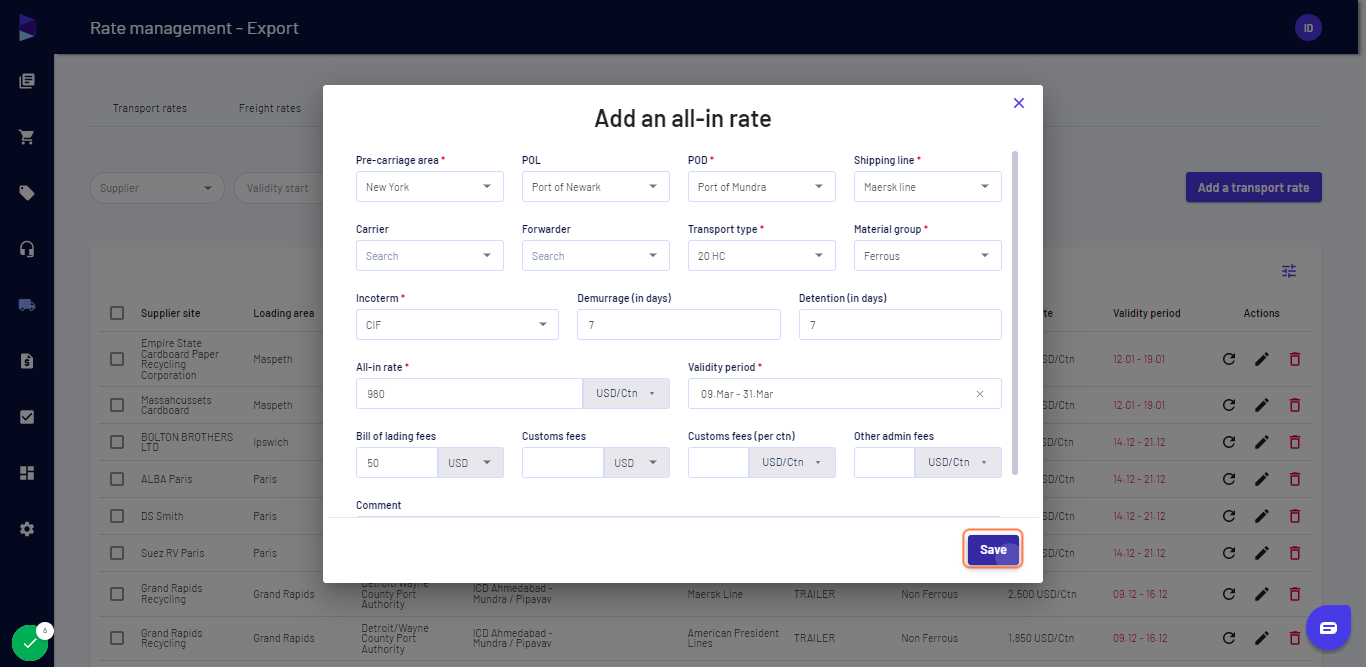Click the Detention (in days) field
The image size is (1366, 667).
point(900,325)
